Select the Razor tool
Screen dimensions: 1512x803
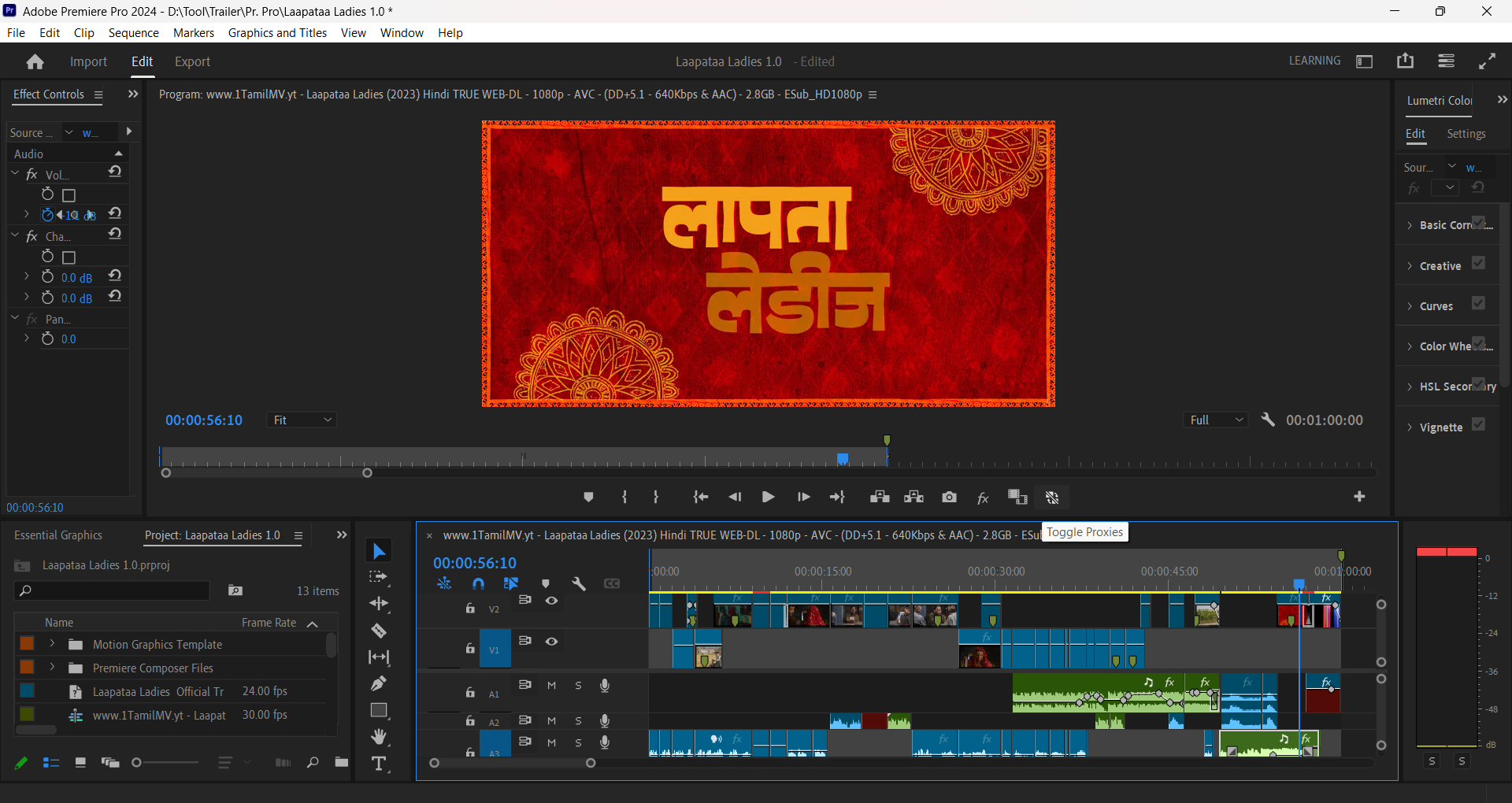click(379, 631)
